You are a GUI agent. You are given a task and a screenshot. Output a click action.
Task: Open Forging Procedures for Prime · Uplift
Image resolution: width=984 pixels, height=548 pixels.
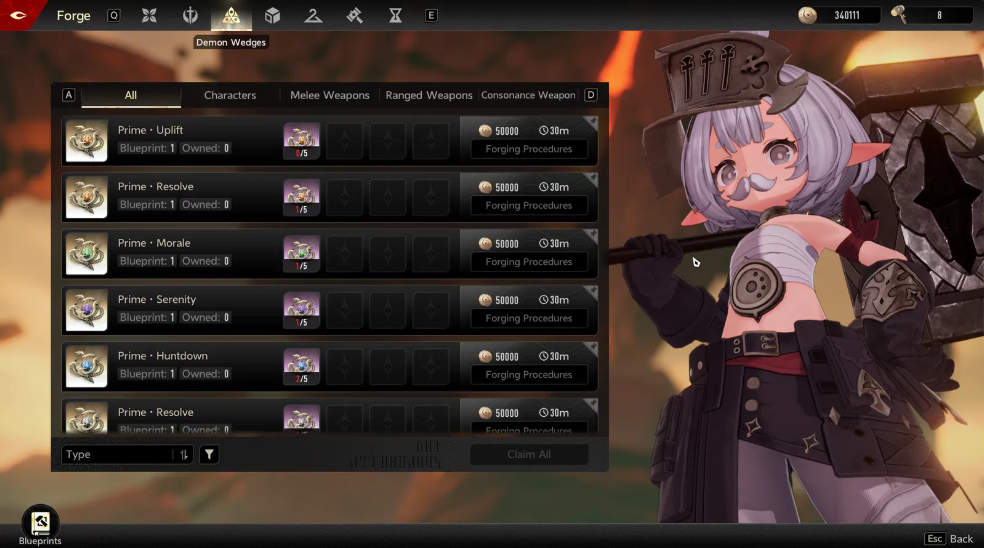[x=529, y=149]
